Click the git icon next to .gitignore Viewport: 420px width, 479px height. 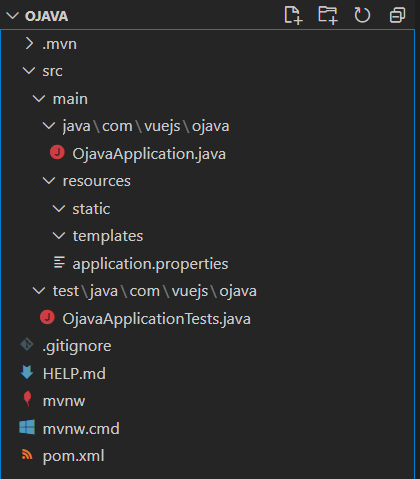(x=27, y=345)
